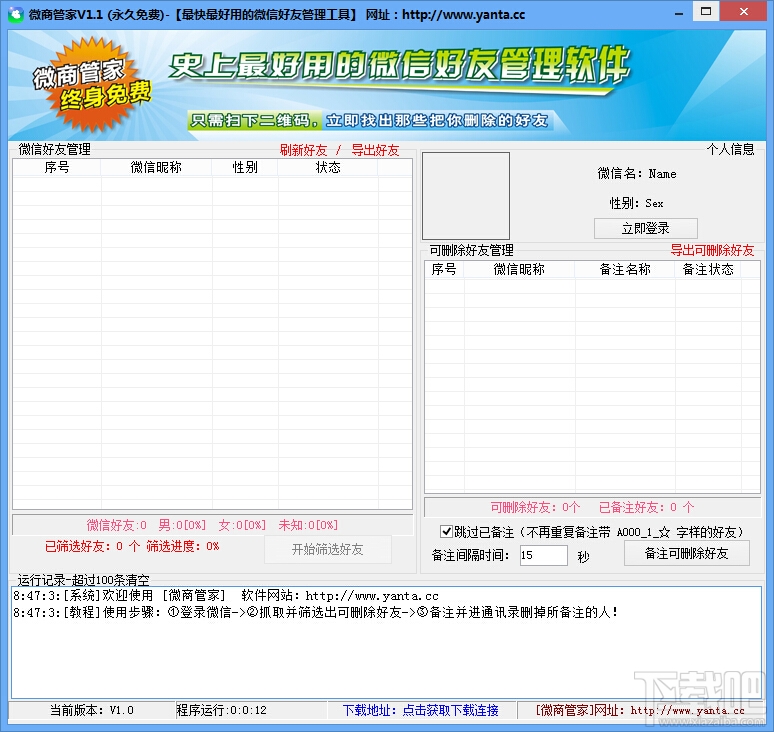Click the 性别 column header
This screenshot has width=774, height=732.
click(x=245, y=167)
